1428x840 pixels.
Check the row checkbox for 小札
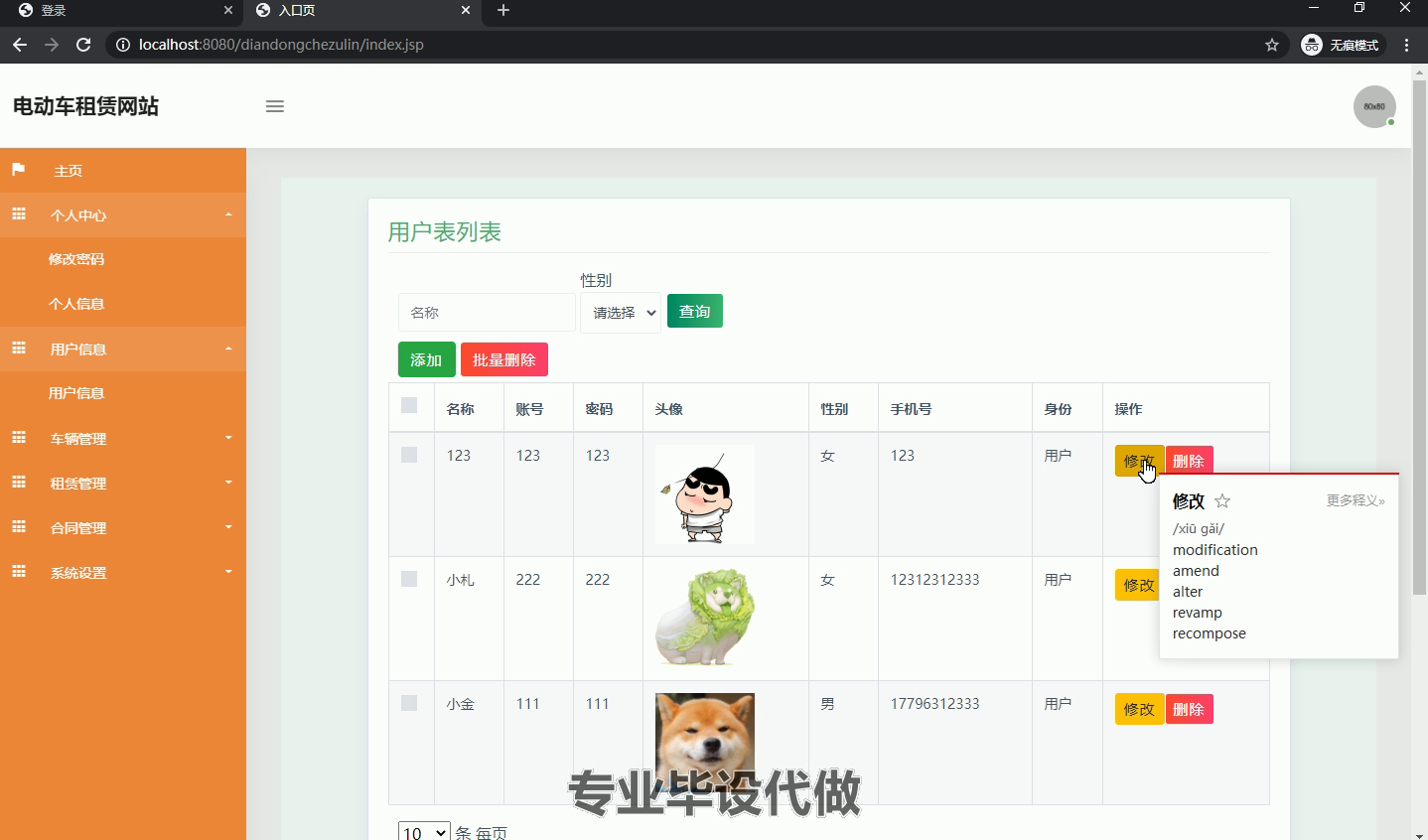[409, 579]
